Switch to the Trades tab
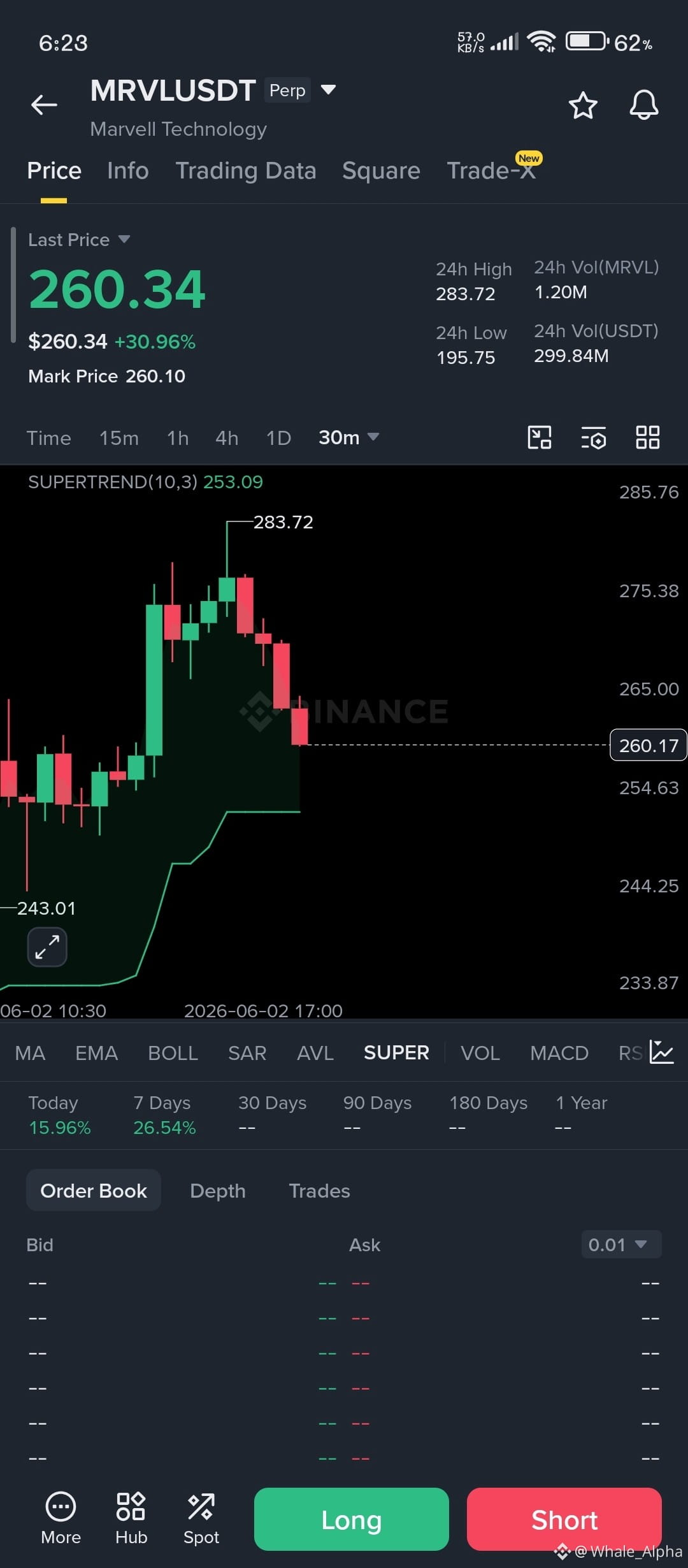This screenshot has height=1568, width=688. 319,1191
